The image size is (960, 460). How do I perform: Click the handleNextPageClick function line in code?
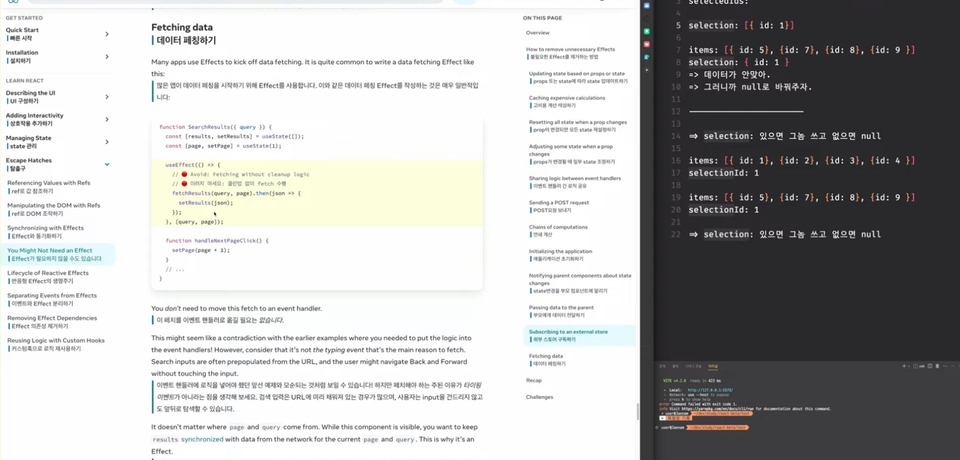217,241
